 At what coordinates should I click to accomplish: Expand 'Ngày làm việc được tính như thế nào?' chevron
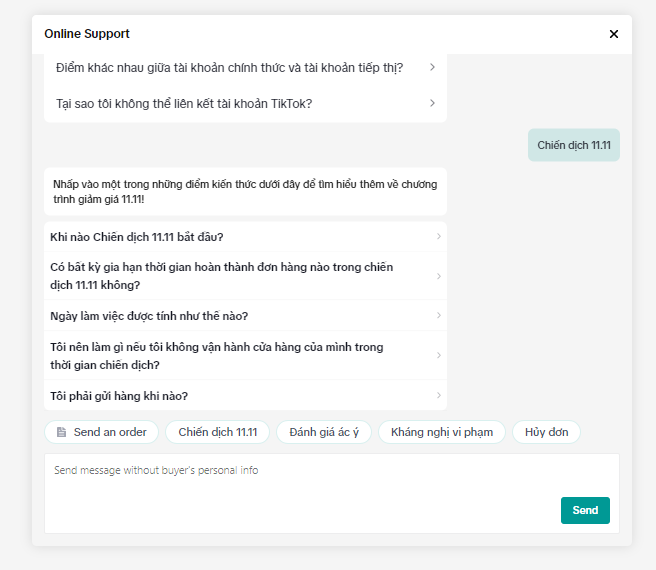click(439, 316)
